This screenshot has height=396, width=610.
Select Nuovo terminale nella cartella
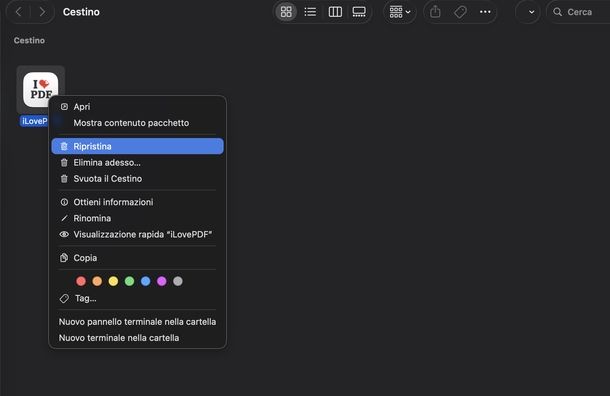(x=137, y=338)
